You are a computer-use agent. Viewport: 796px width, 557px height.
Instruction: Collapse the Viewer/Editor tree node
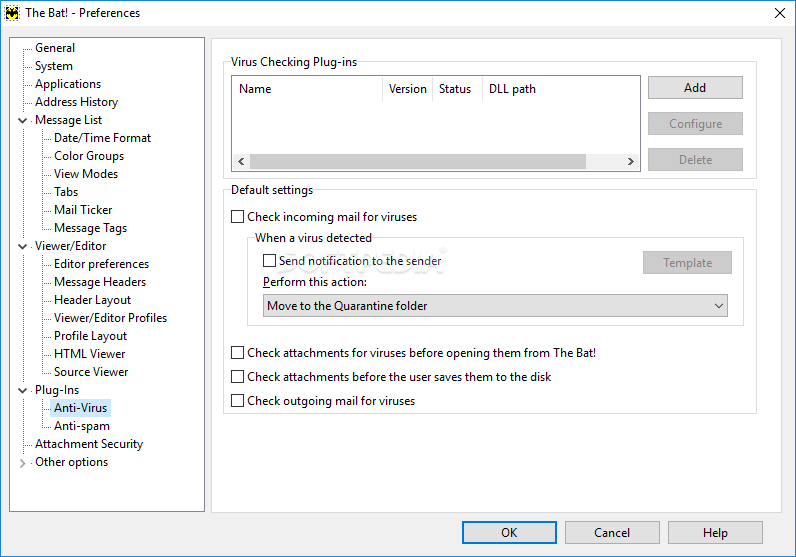tap(22, 246)
